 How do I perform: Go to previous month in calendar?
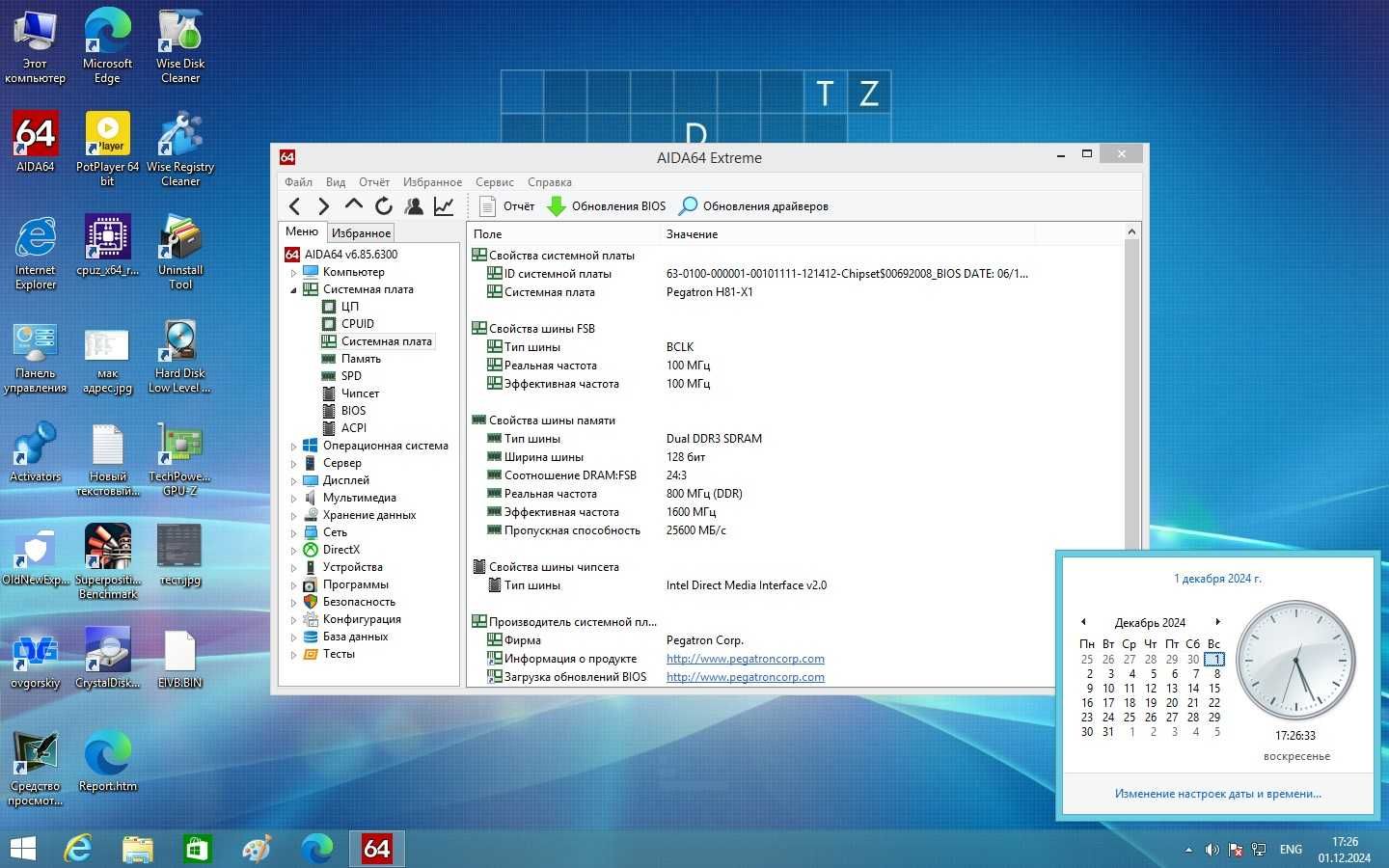point(1083,622)
